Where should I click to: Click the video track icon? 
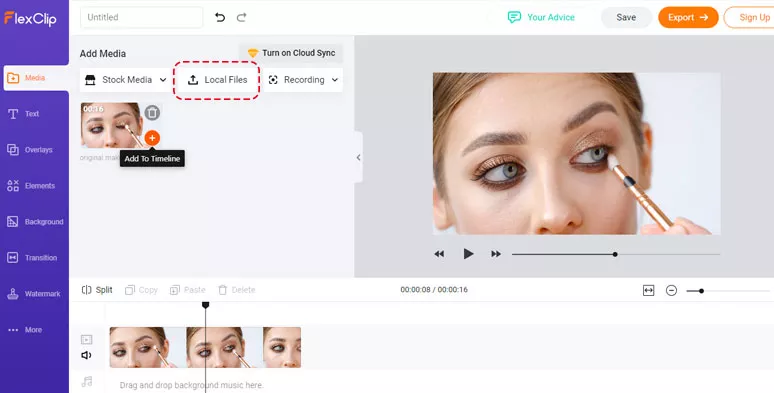click(x=86, y=339)
